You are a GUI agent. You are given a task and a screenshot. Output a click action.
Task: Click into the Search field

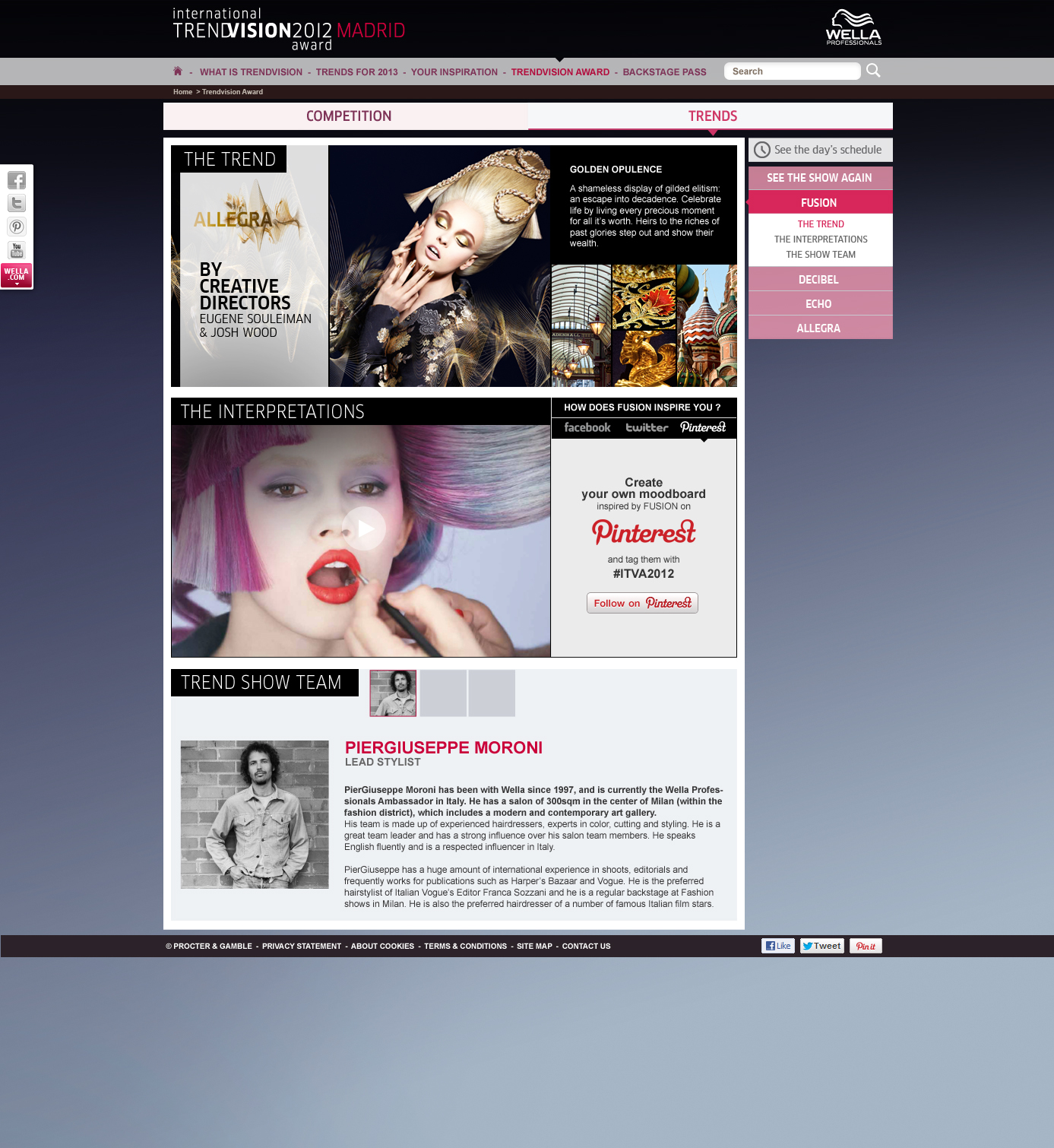(792, 71)
